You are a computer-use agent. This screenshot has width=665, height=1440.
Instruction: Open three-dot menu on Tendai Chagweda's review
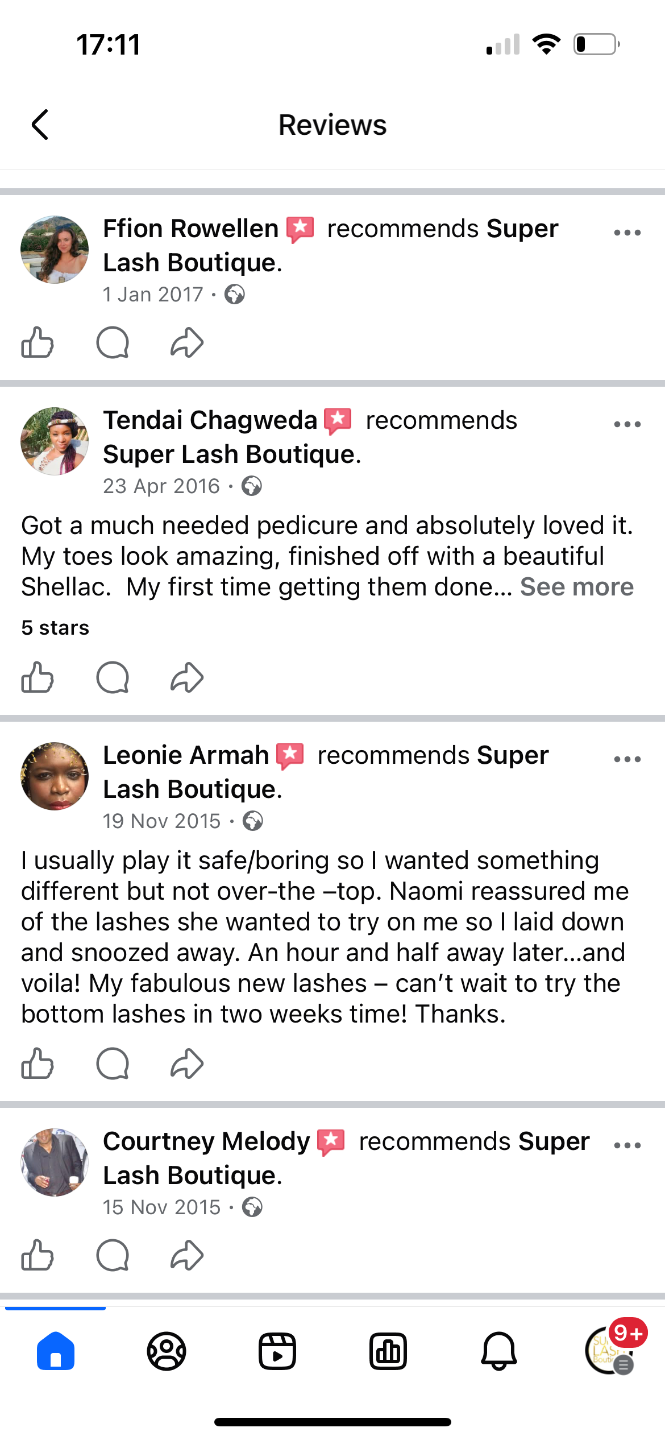627,424
